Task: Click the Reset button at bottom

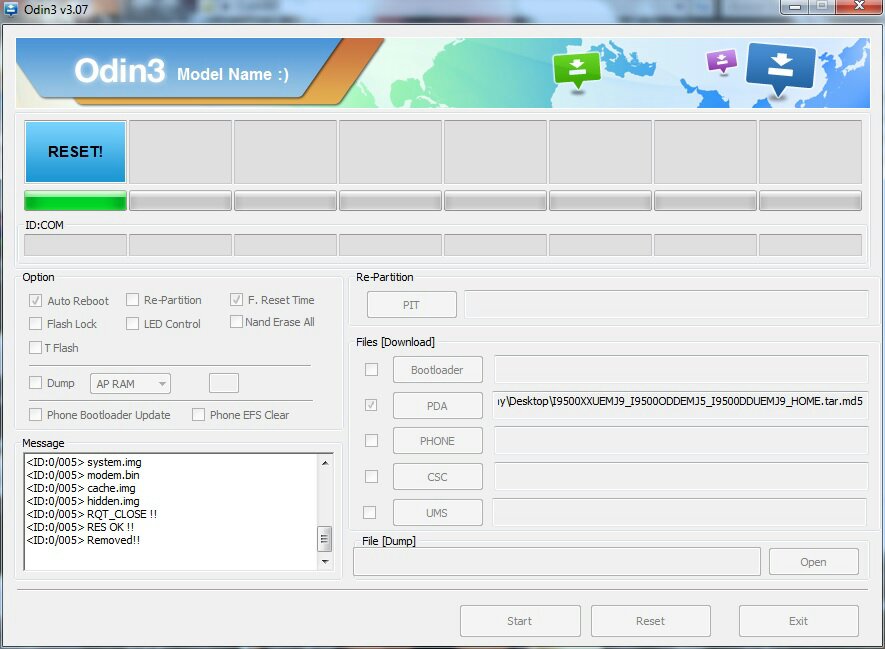Action: 651,621
